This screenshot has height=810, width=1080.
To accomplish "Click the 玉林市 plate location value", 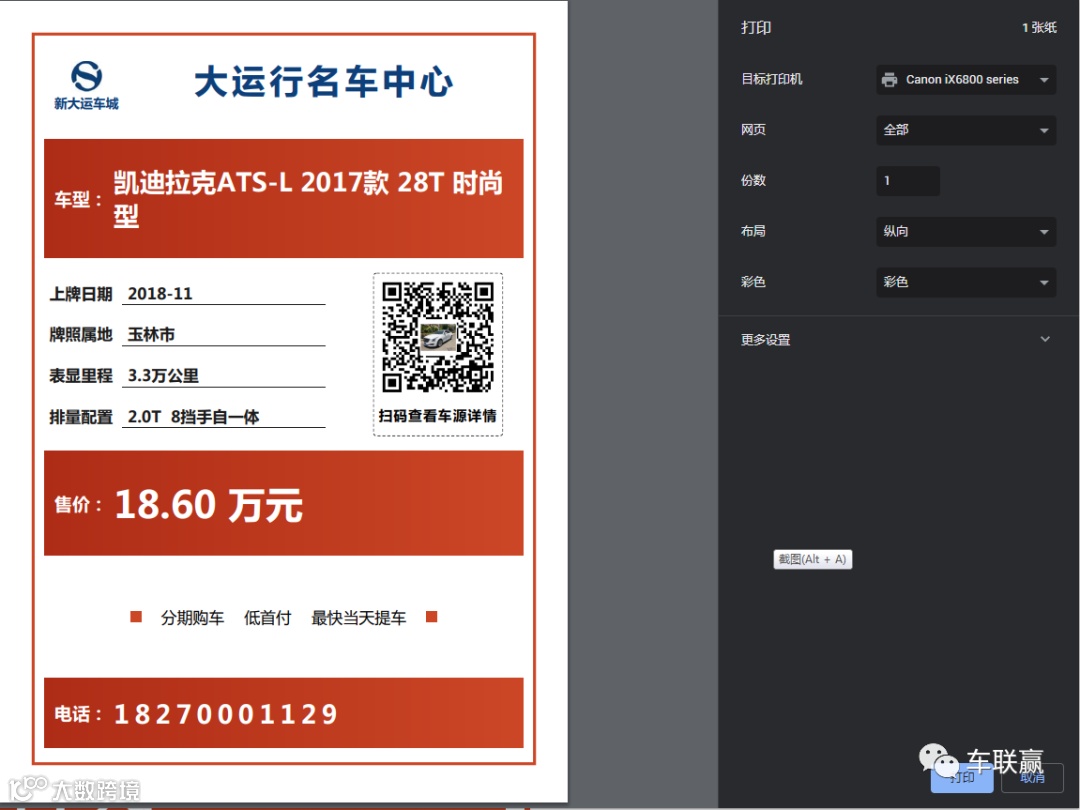I will click(x=151, y=335).
